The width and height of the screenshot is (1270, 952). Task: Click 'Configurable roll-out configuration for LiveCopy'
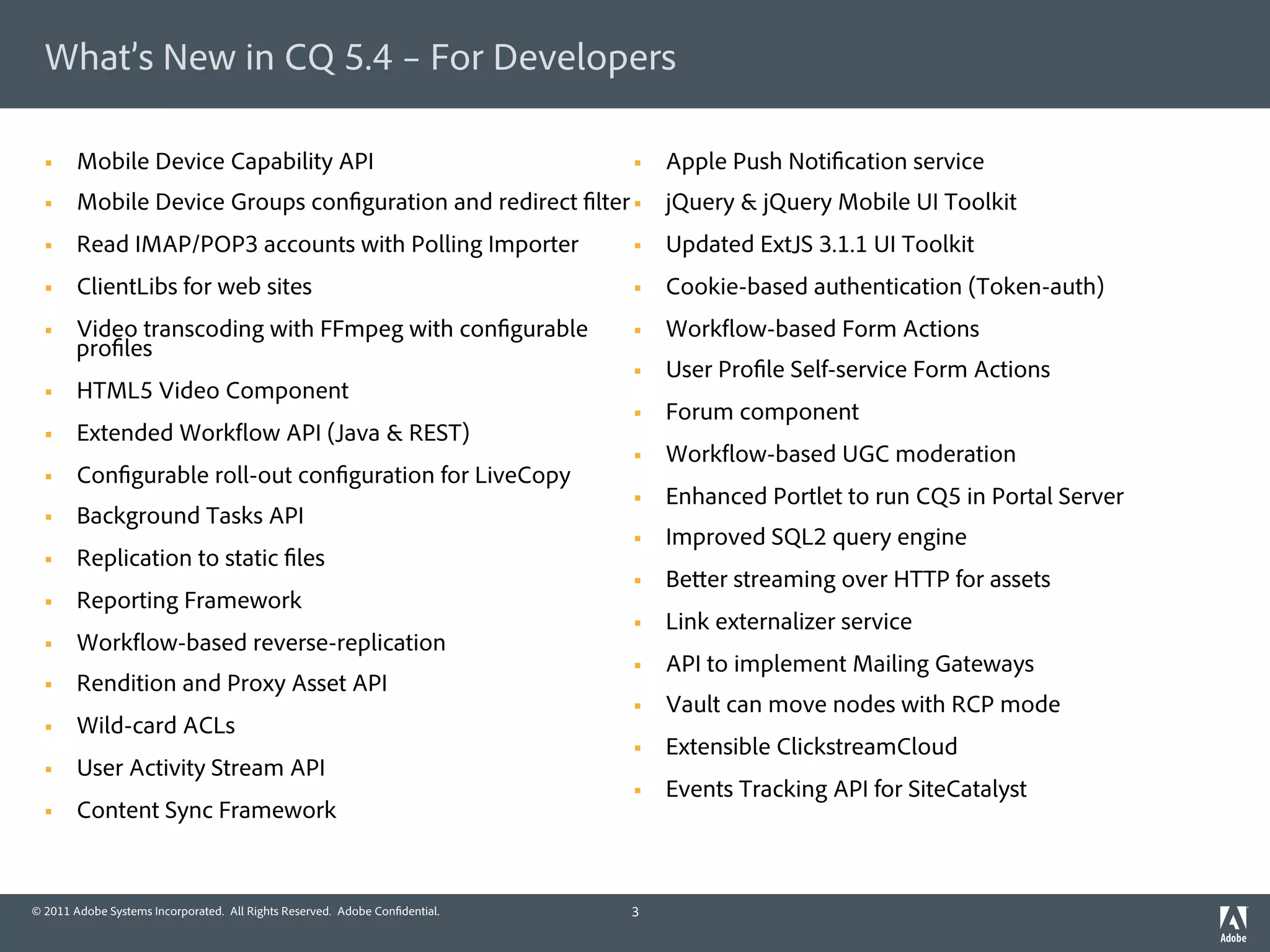tap(324, 476)
